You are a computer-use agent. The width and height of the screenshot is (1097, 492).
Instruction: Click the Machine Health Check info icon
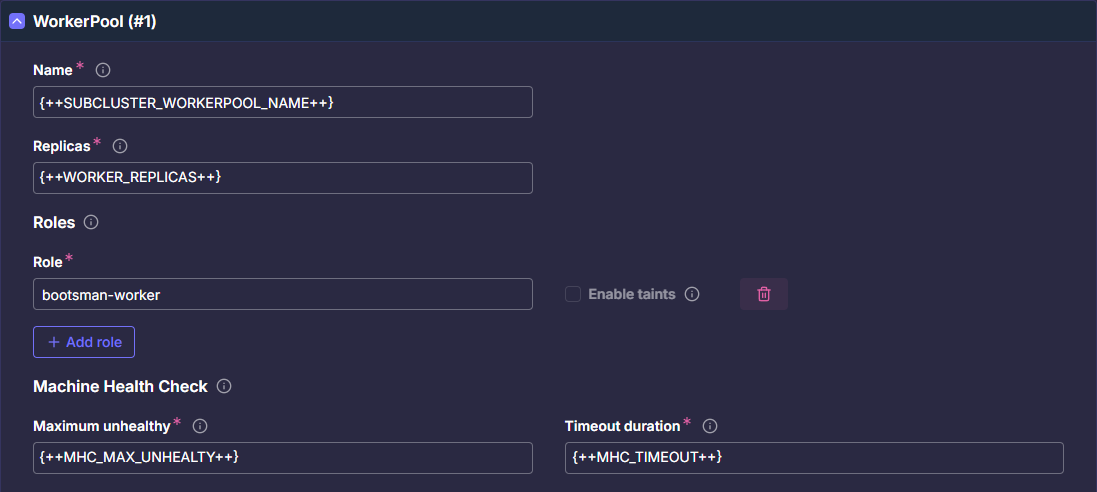pos(224,386)
